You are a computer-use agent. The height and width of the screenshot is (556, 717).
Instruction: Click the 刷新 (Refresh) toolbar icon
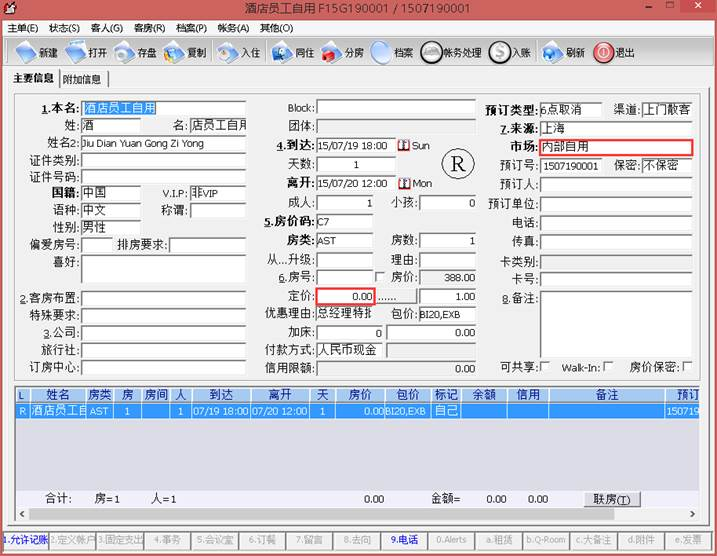coord(552,52)
